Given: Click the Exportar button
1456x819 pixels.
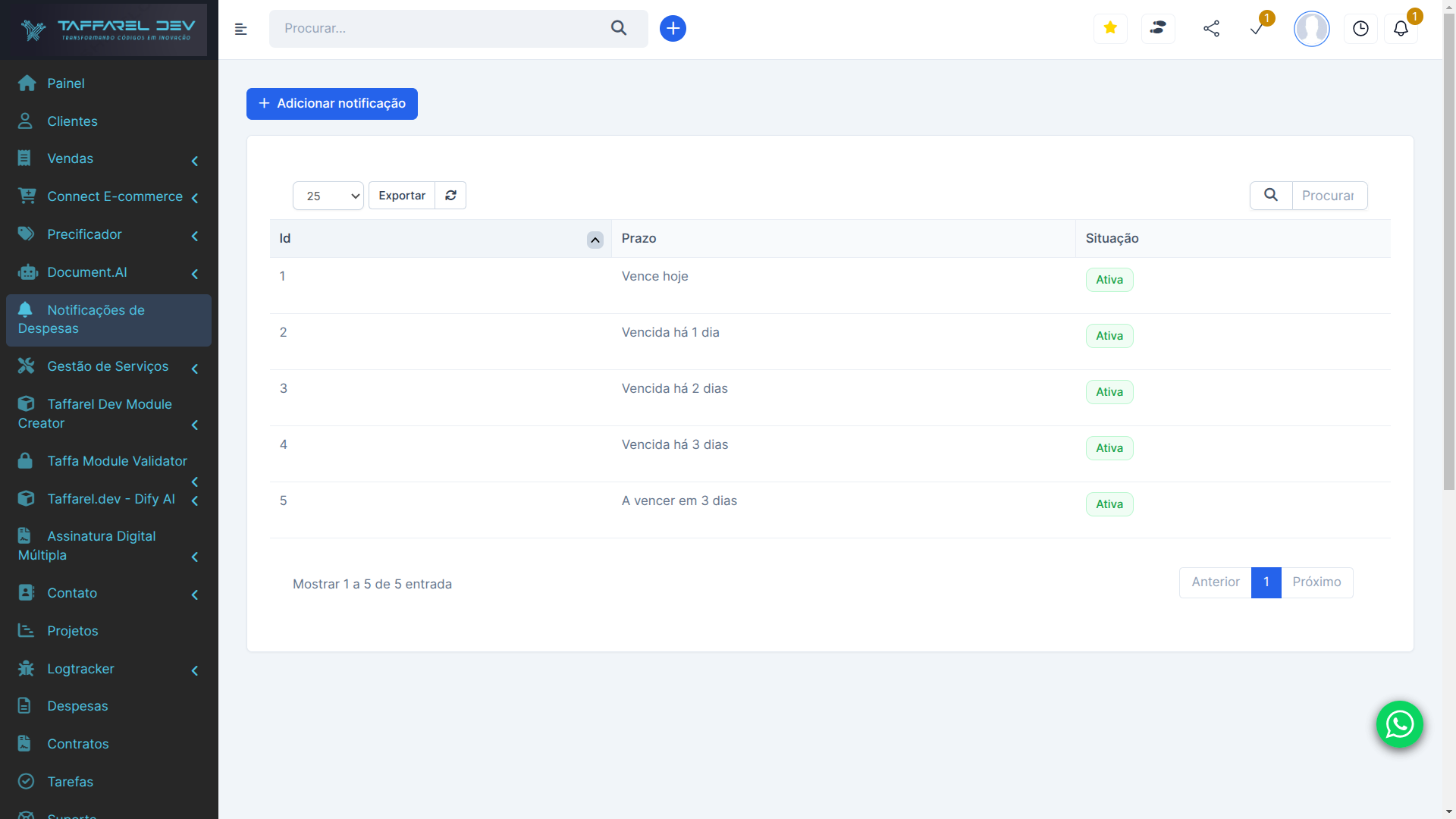Looking at the screenshot, I should pyautogui.click(x=401, y=195).
